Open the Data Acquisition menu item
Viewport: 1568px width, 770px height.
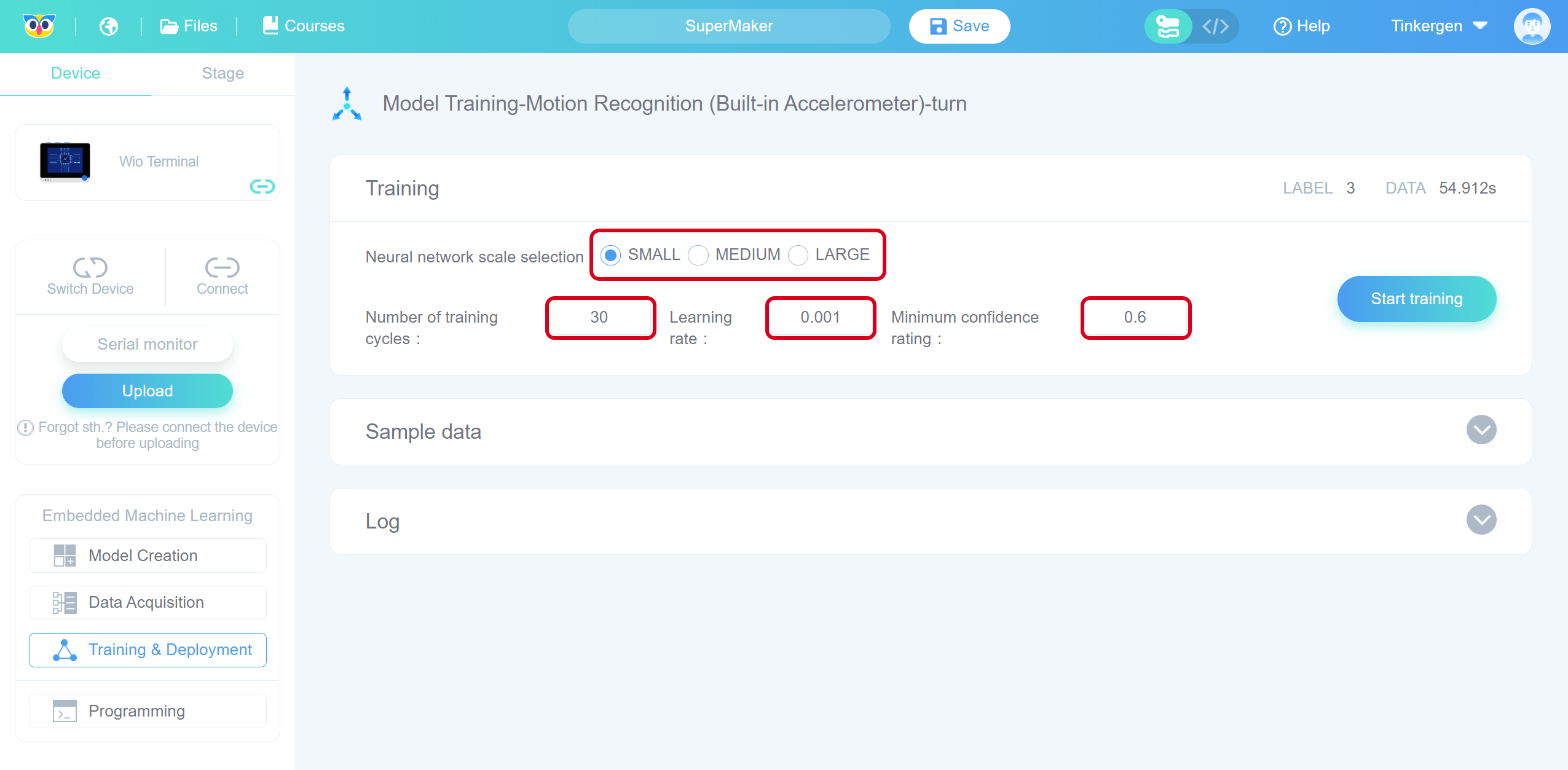148,602
